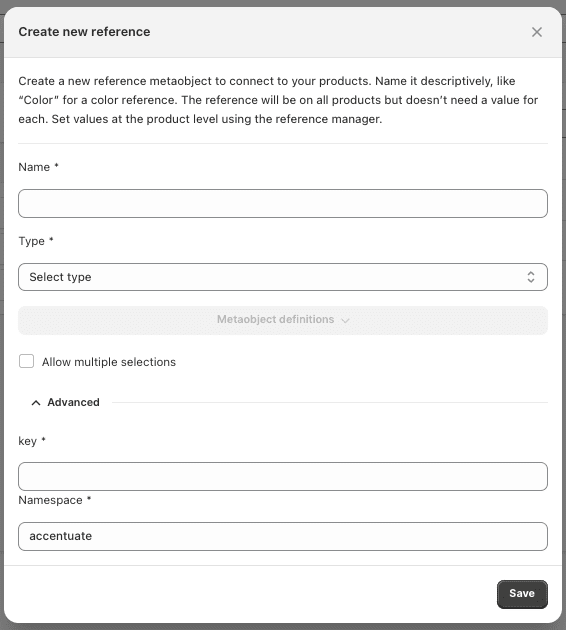
Task: Toggle the Advanced section heading
Action: point(73,402)
